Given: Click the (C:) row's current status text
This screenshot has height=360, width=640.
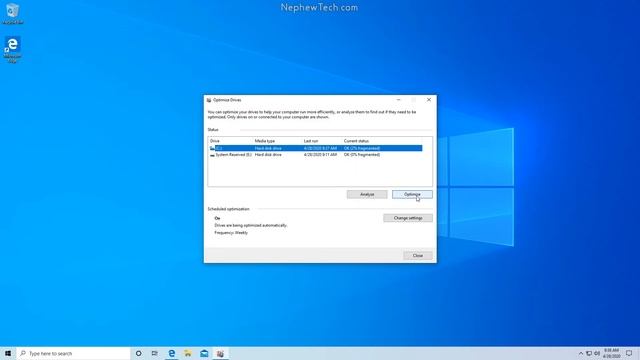Looking at the screenshot, I should [x=362, y=148].
